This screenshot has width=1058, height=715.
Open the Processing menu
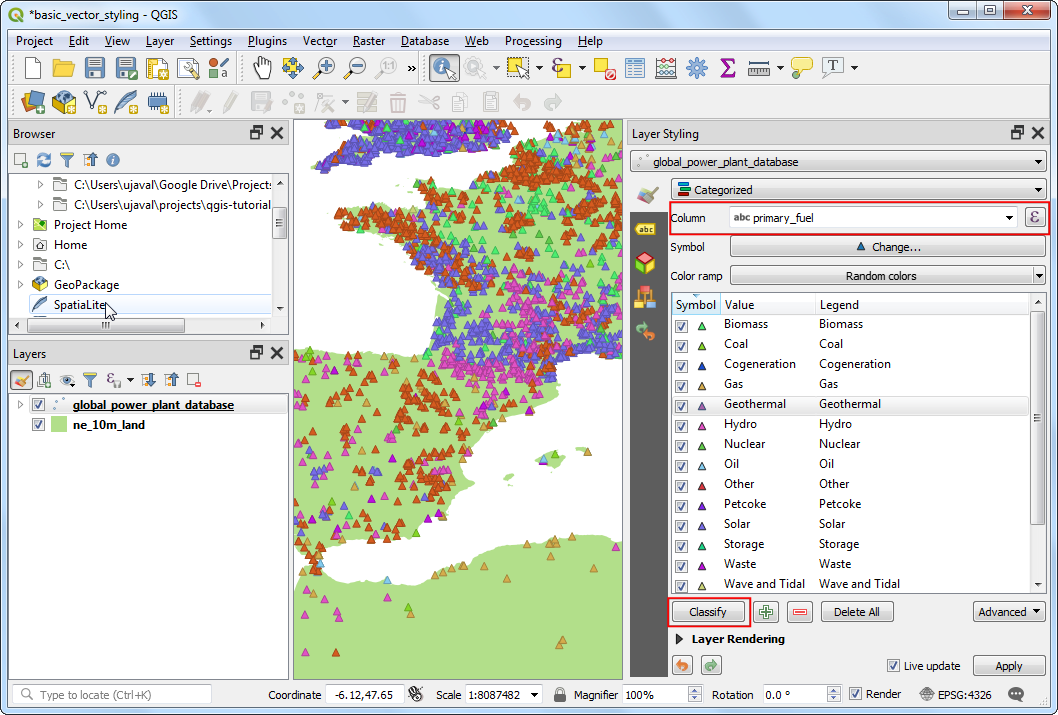pyautogui.click(x=532, y=41)
